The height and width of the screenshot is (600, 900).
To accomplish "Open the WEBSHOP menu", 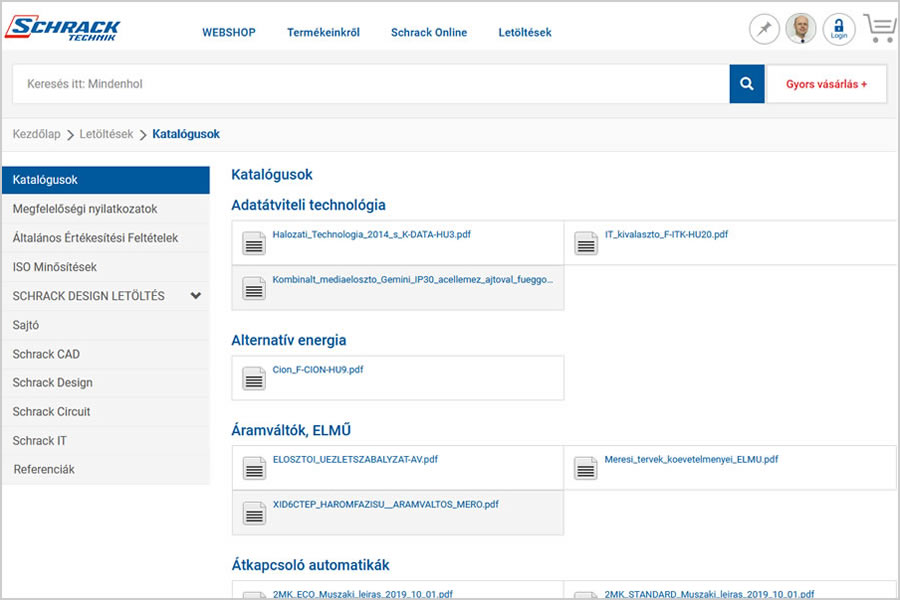I will pyautogui.click(x=228, y=33).
